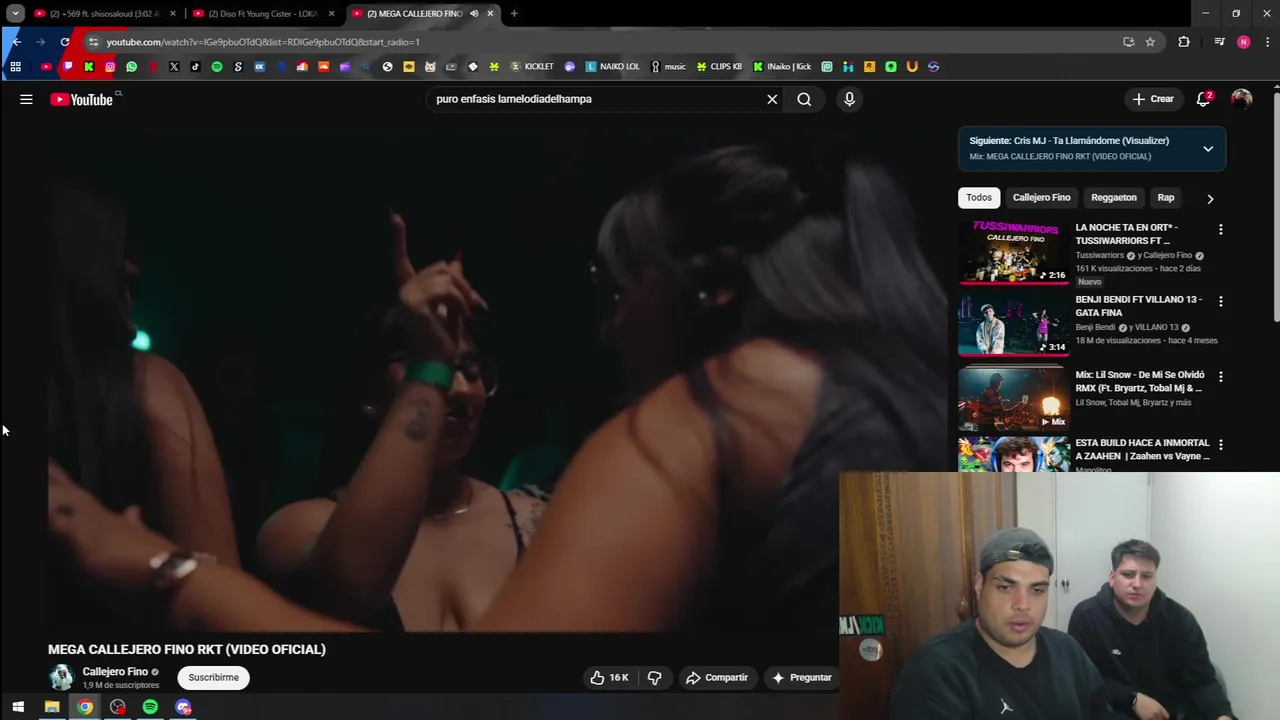Screen dimensions: 1280x720
Task: Open the KICKLET bookmark
Action: (532, 66)
